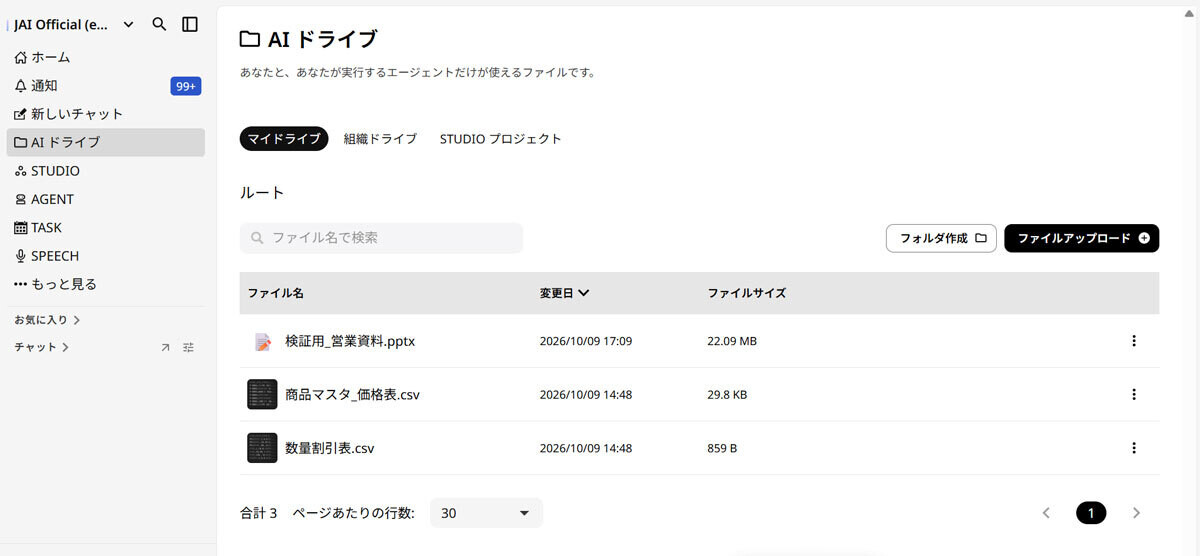Switch to マイドライブ tab
The height and width of the screenshot is (556, 1200).
(x=284, y=139)
